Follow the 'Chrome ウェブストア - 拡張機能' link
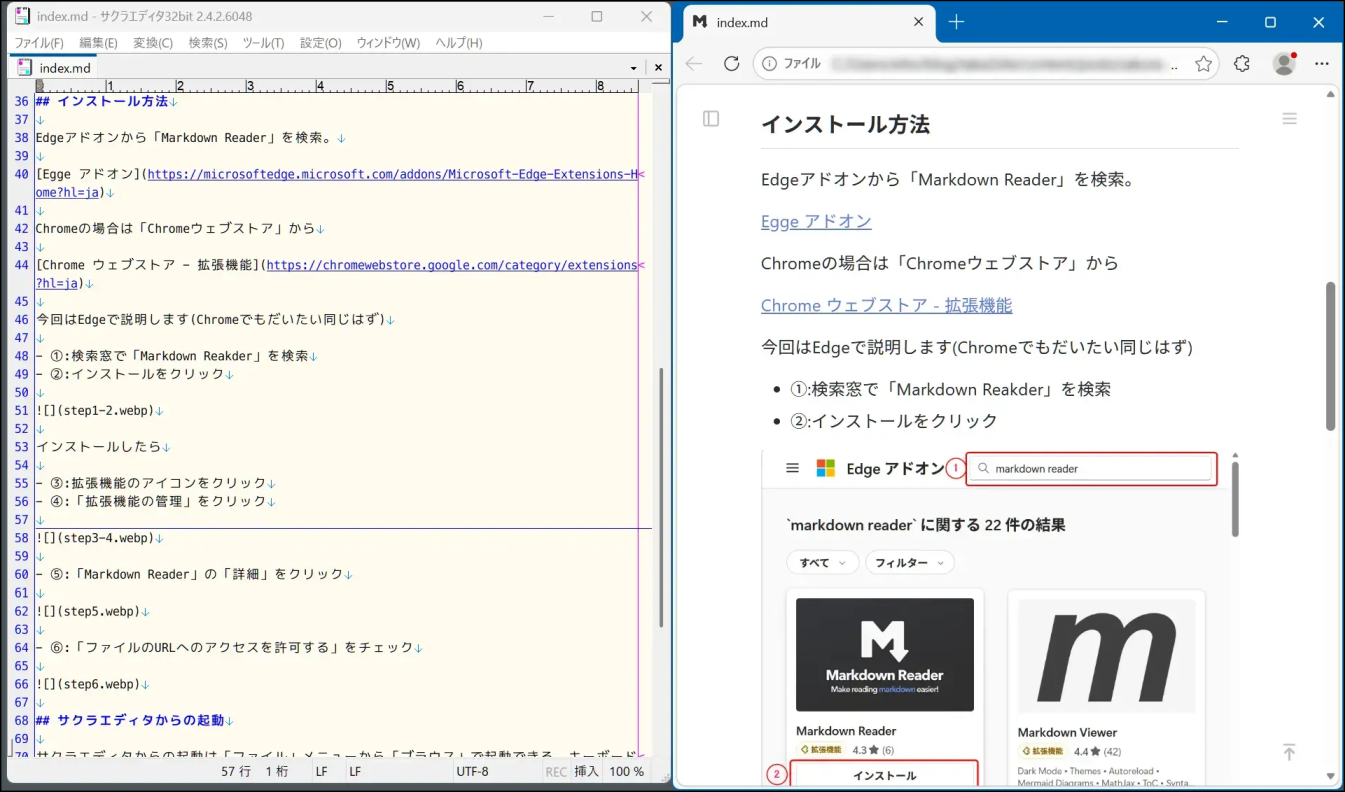This screenshot has width=1345, height=792. [x=886, y=306]
